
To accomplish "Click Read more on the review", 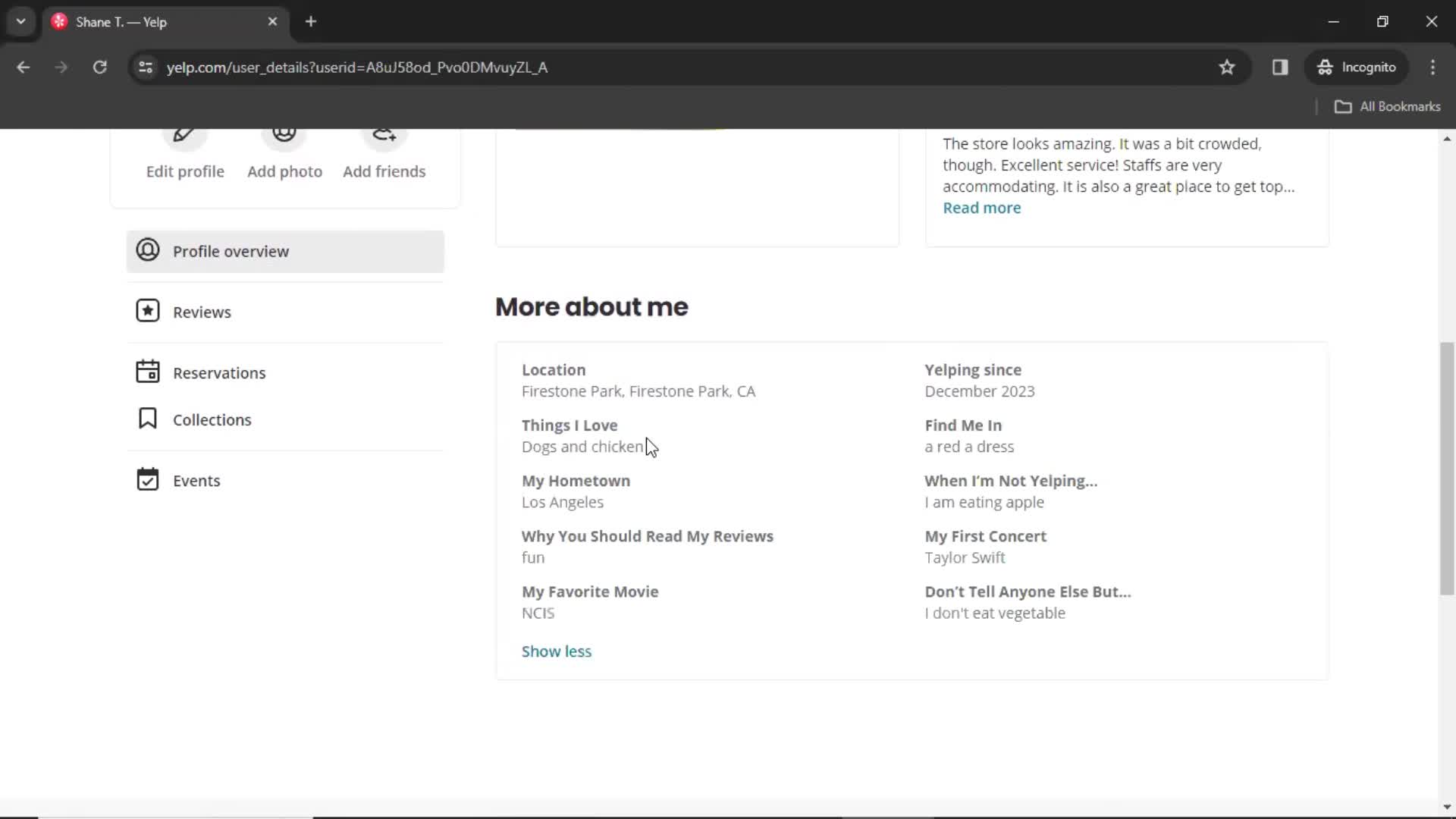I will [981, 208].
